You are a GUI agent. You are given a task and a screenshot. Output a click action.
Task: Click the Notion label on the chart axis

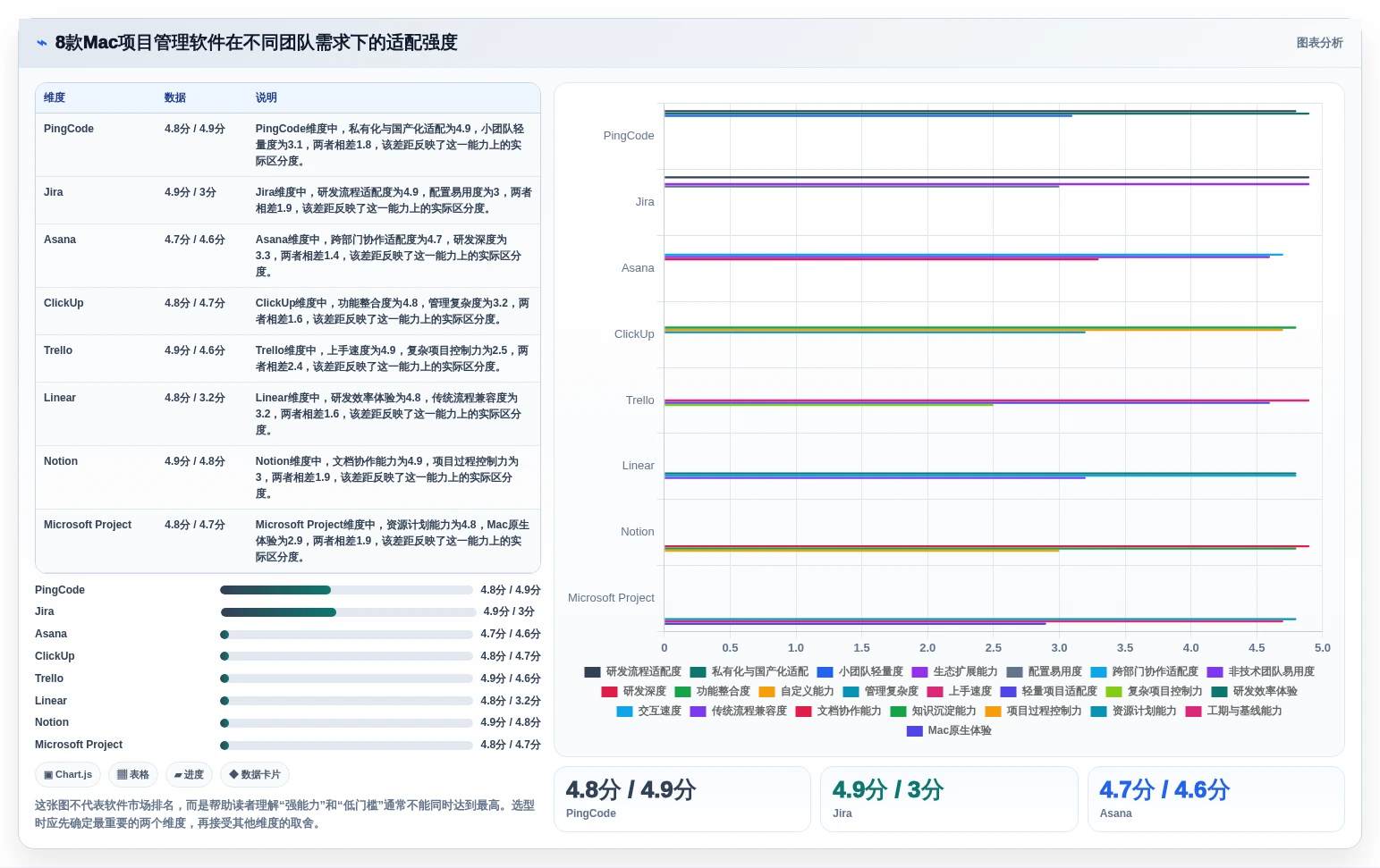click(638, 532)
